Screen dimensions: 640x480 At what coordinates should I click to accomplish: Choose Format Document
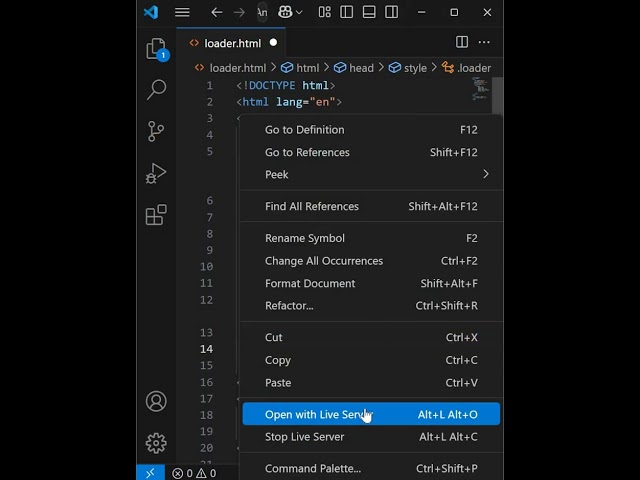pyautogui.click(x=371, y=283)
